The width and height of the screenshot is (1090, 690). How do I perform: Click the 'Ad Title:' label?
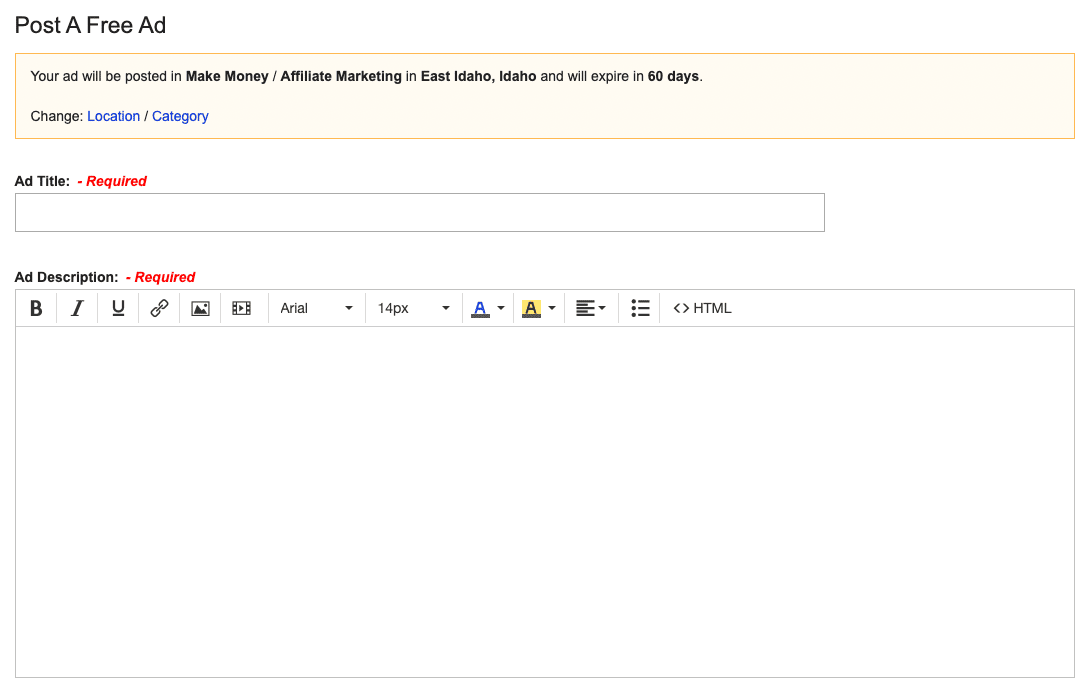tap(42, 181)
